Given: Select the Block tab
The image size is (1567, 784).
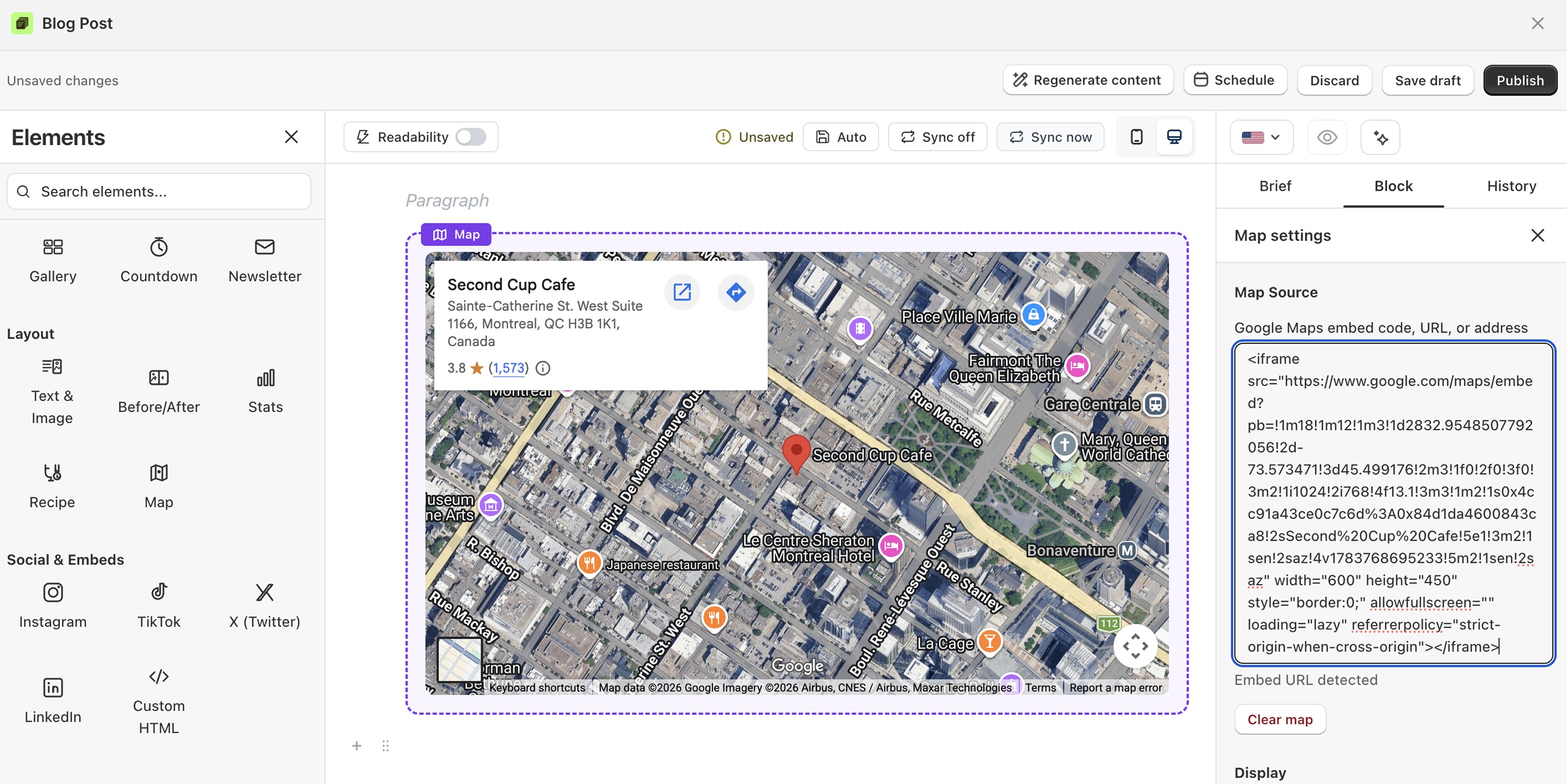Looking at the screenshot, I should point(1393,186).
